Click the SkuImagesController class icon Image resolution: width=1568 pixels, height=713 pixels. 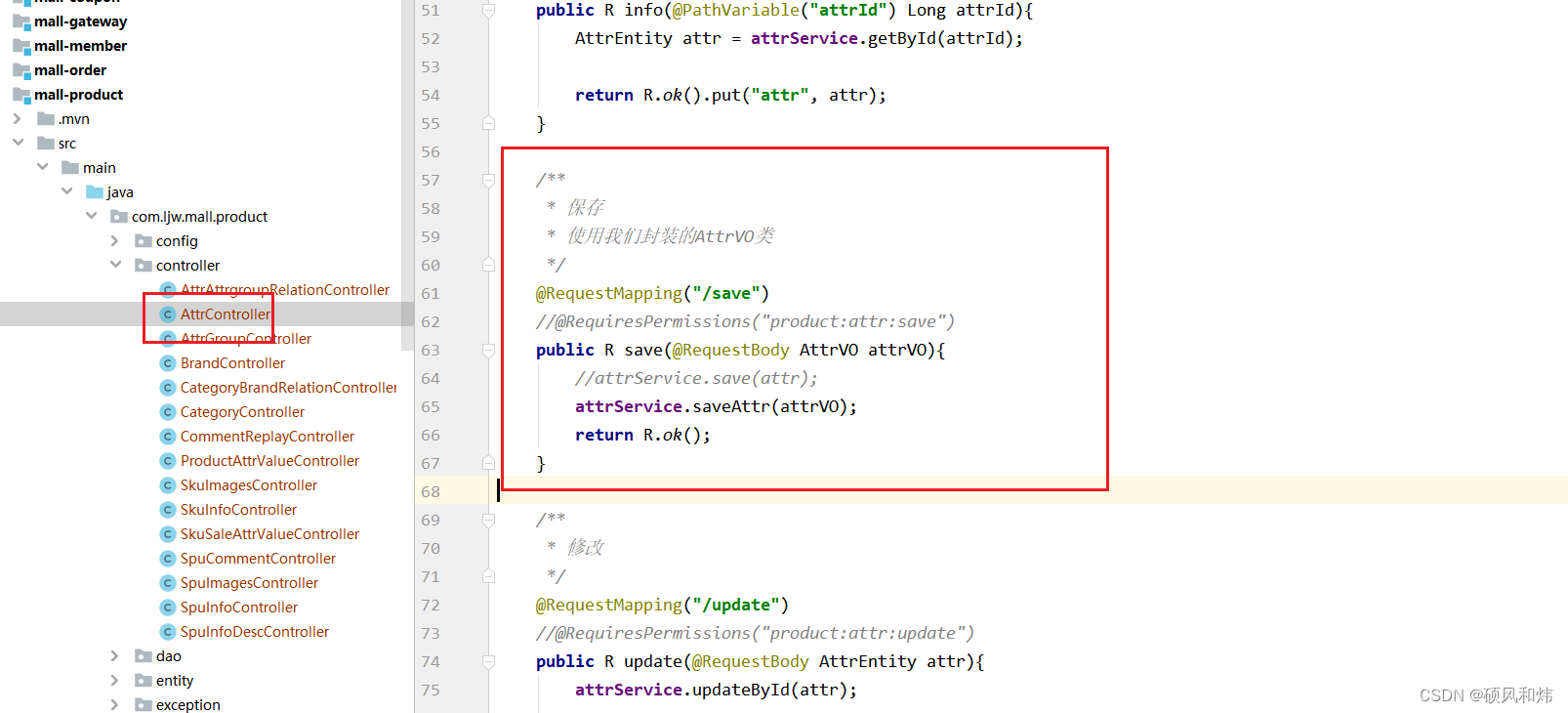coord(168,485)
